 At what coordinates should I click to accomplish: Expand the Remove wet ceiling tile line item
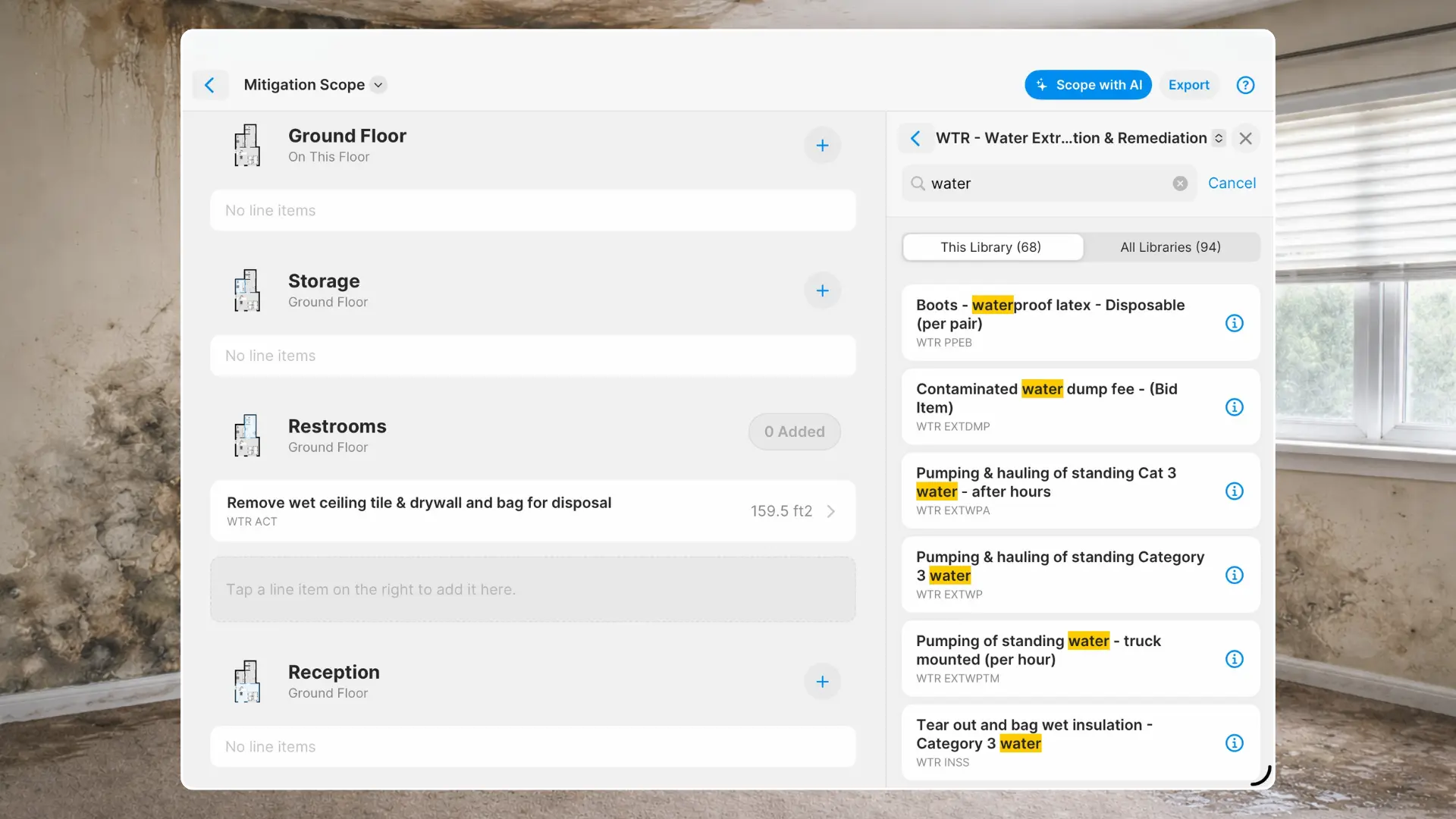coord(831,511)
